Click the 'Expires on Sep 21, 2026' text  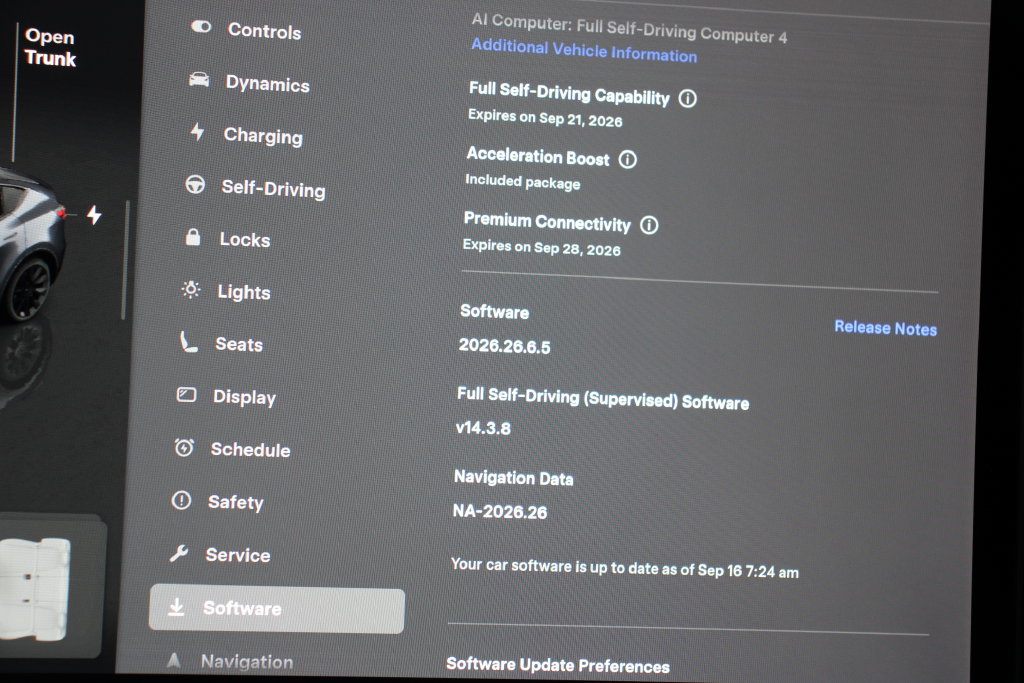[x=545, y=118]
